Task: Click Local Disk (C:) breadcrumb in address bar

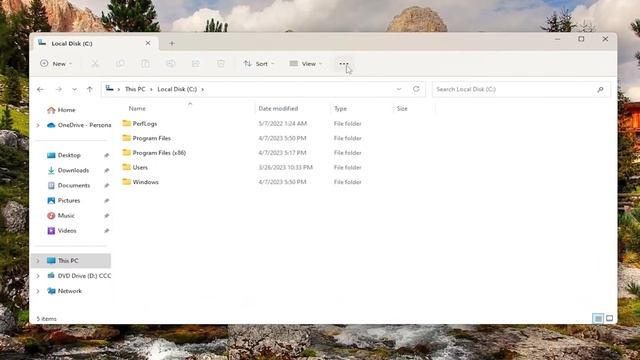Action: click(x=177, y=89)
